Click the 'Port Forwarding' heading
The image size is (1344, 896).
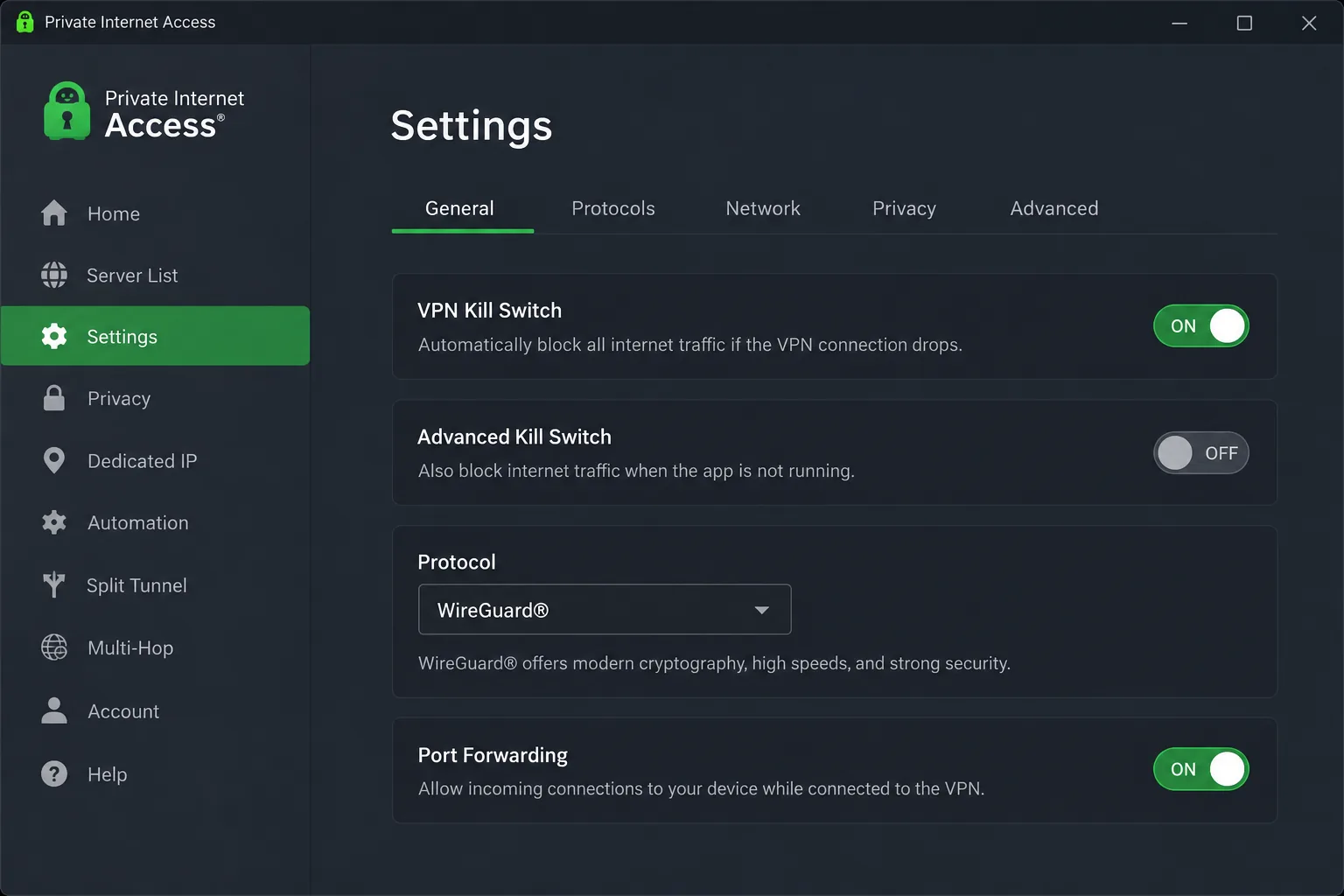[x=493, y=755]
